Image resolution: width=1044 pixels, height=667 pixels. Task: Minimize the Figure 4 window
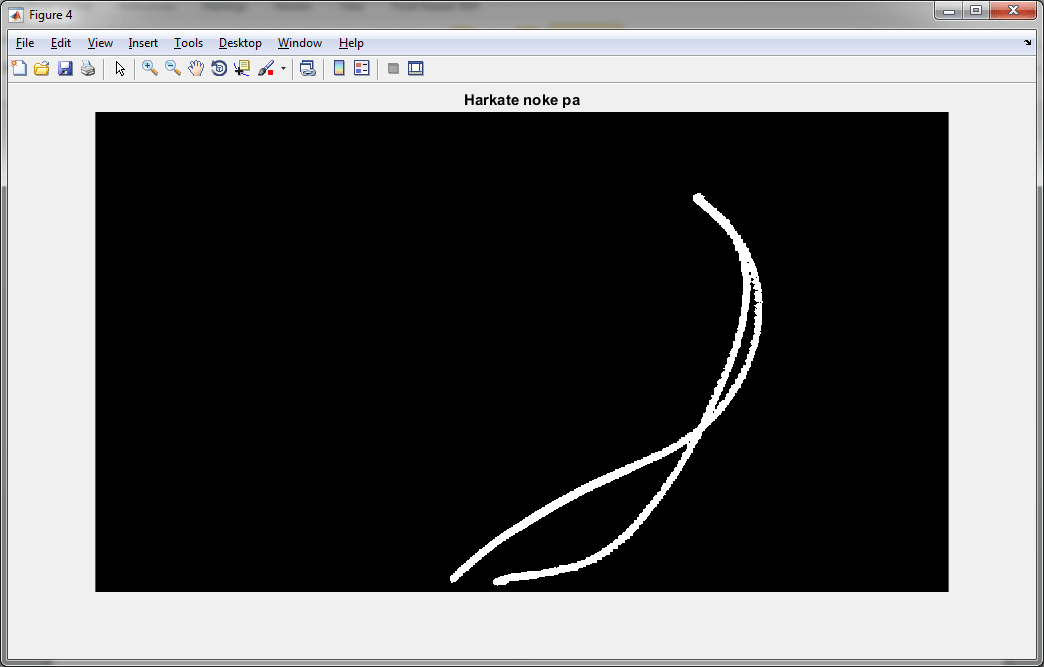[x=949, y=11]
